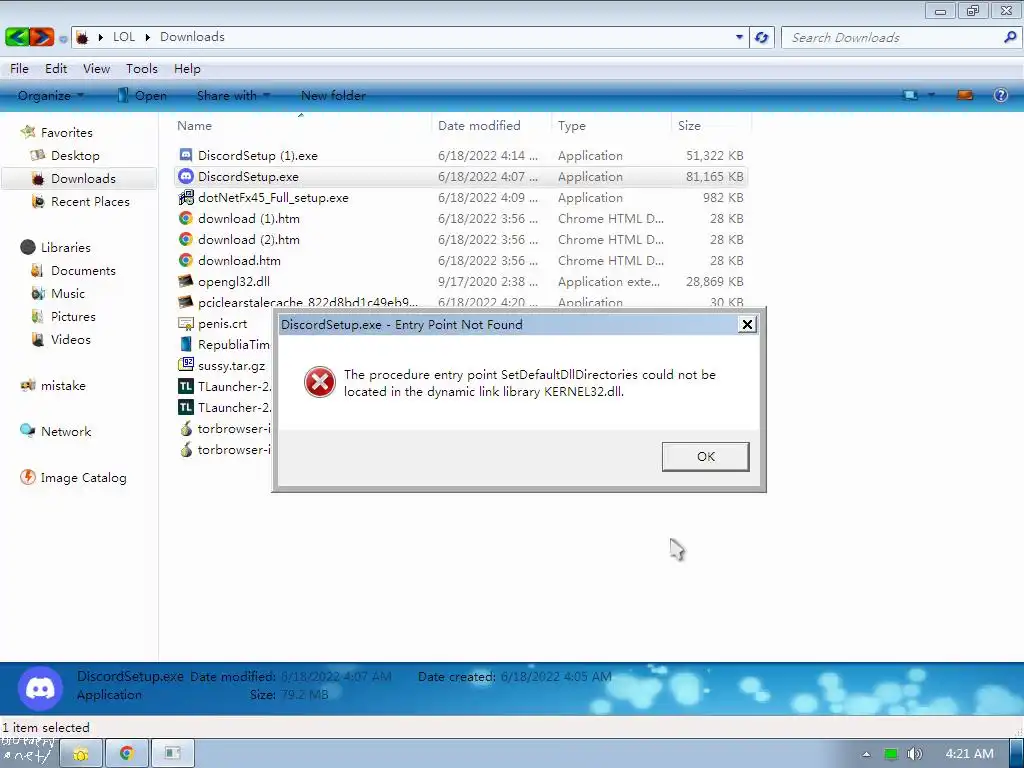Click the orange Forward navigation arrow
Image resolution: width=1024 pixels, height=768 pixels.
coord(42,37)
